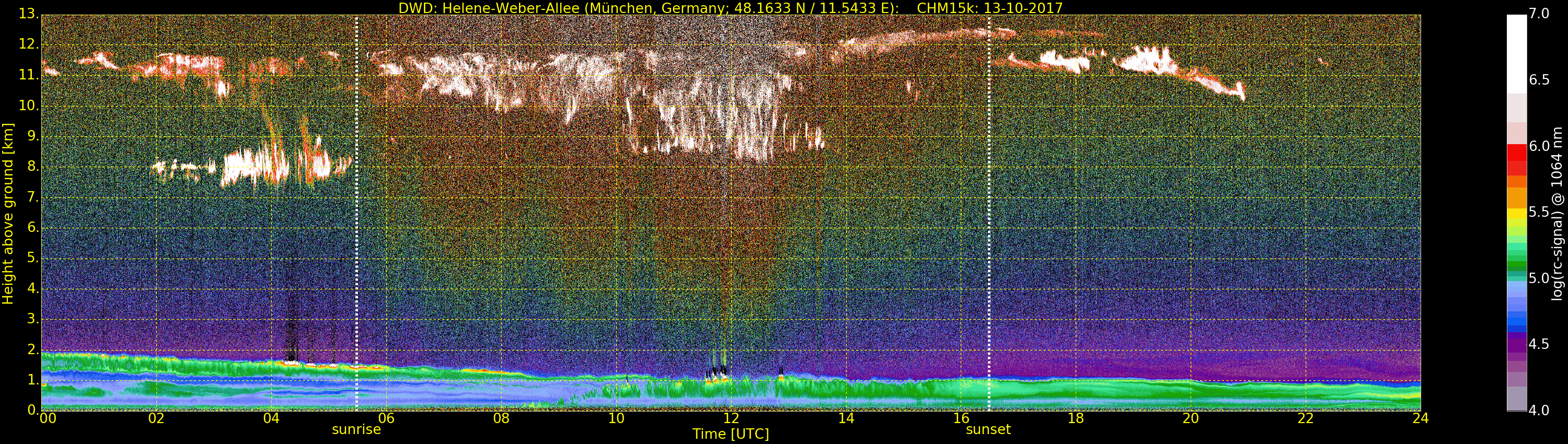Image resolution: width=1568 pixels, height=444 pixels.
Task: Select the "Time [UTC]" axis title
Action: pos(731,434)
